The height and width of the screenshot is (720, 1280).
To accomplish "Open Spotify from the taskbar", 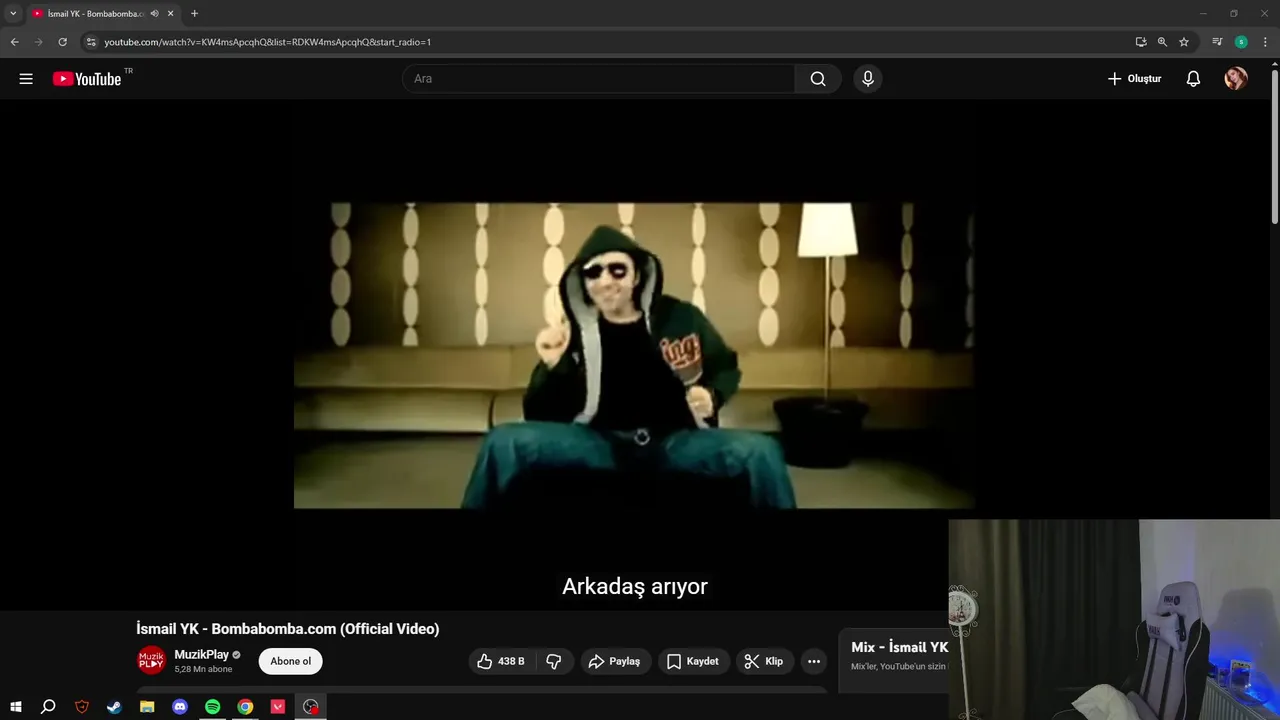I will tap(212, 707).
